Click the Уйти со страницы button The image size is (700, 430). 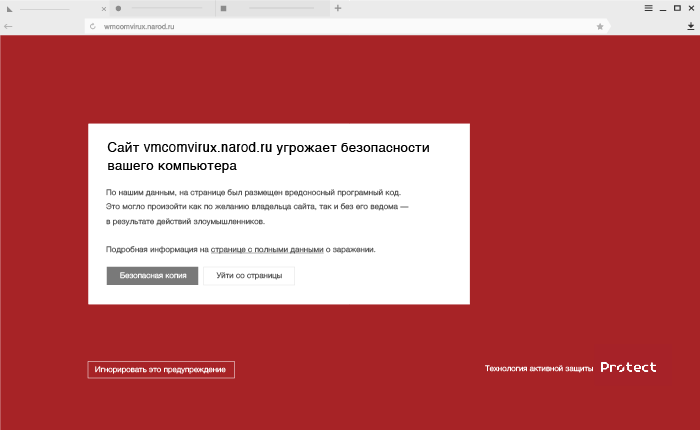pos(249,276)
